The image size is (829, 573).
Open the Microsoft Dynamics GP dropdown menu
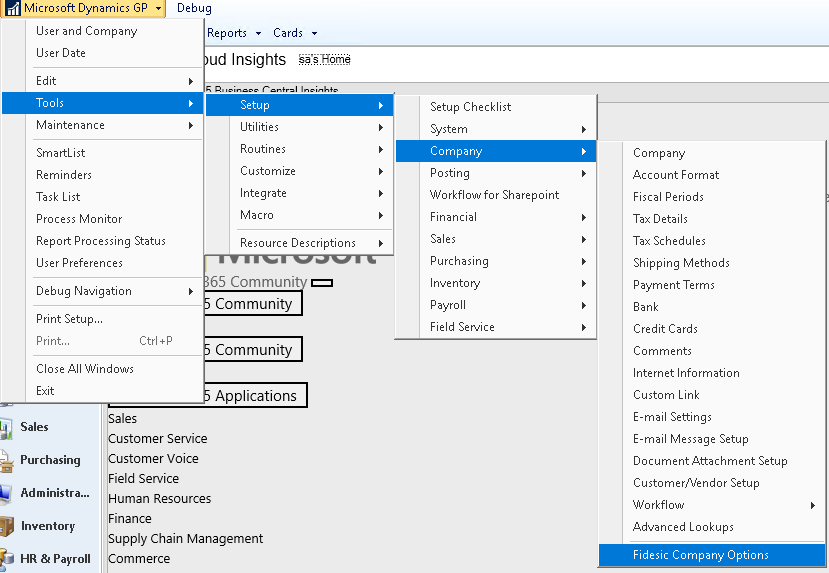coord(83,8)
